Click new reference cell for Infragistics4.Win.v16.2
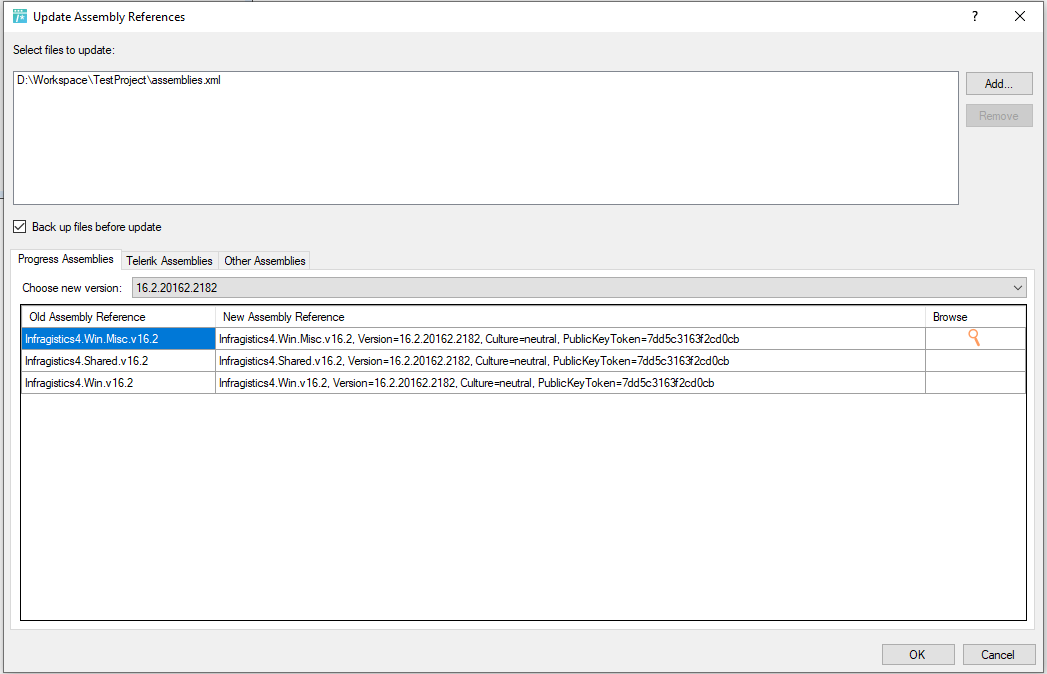Image resolution: width=1047 pixels, height=674 pixels. click(x=570, y=383)
